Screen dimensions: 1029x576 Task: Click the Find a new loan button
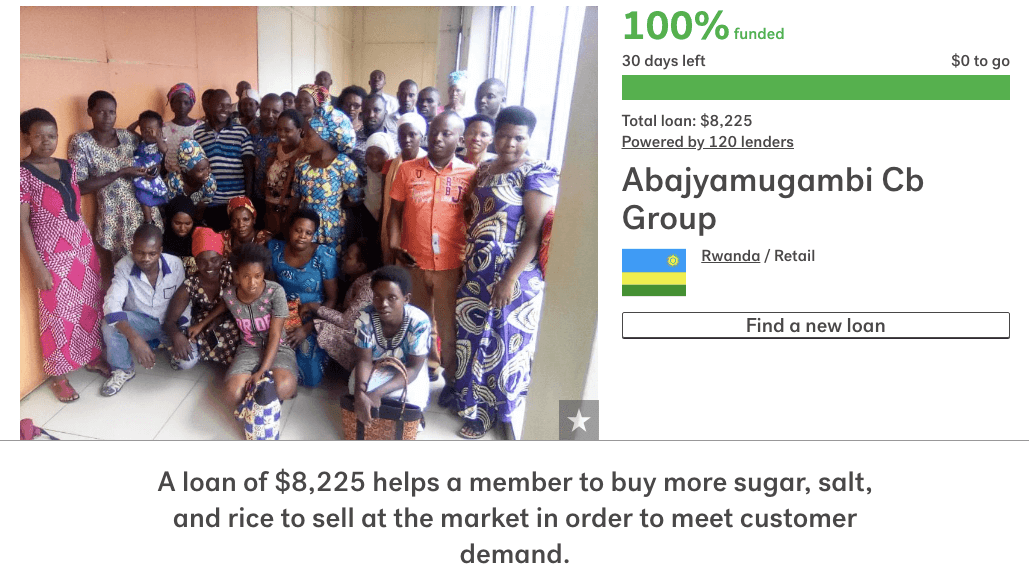point(816,325)
